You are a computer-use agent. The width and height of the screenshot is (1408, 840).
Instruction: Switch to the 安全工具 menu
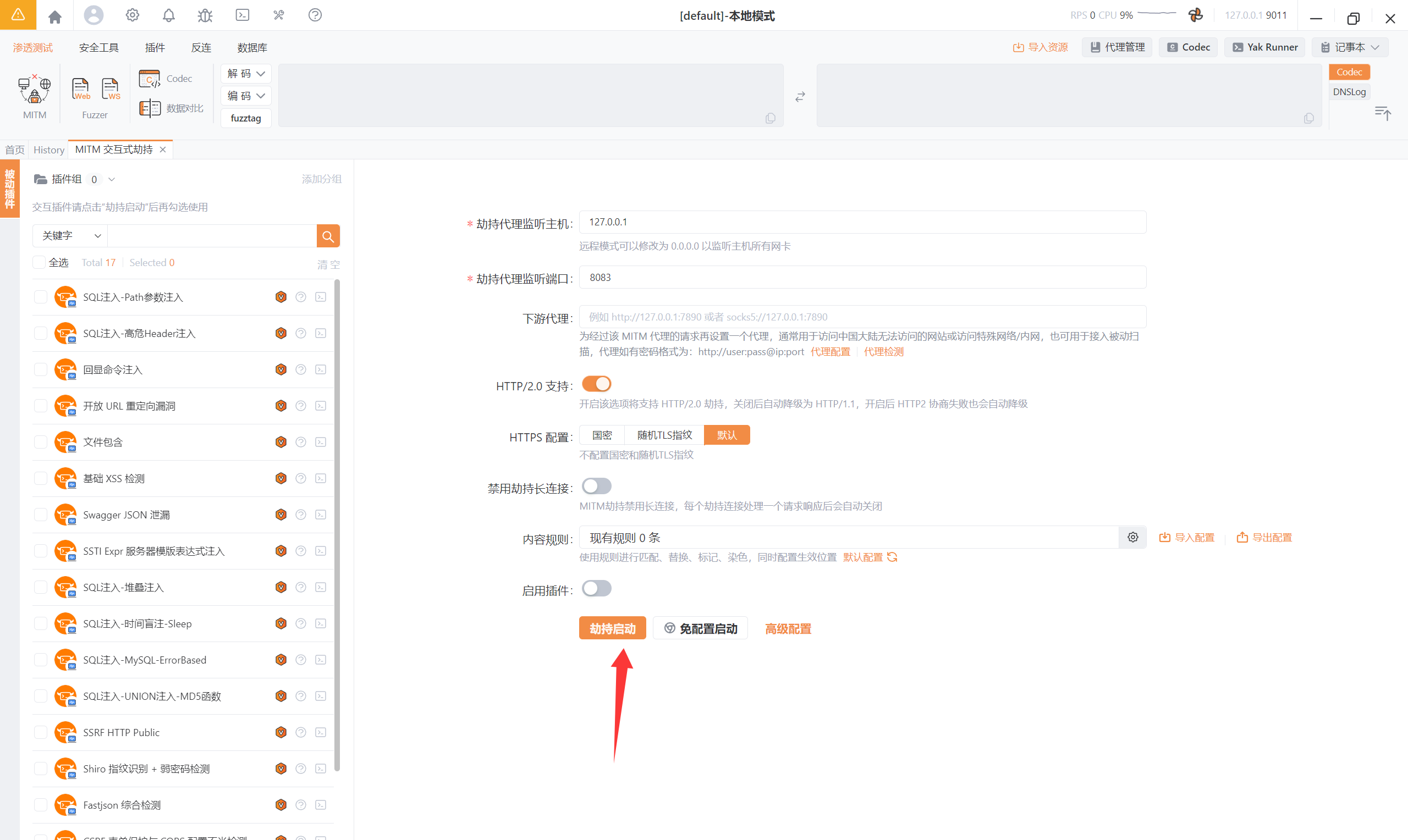pos(99,47)
